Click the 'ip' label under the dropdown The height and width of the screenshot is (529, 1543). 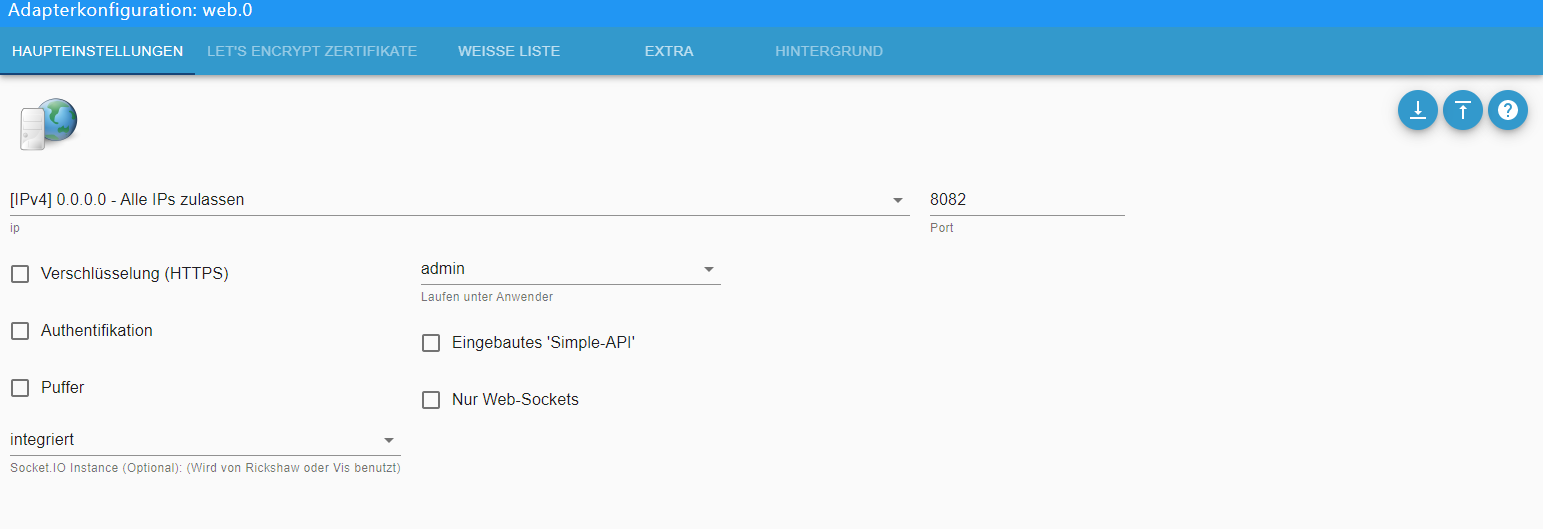(14, 228)
